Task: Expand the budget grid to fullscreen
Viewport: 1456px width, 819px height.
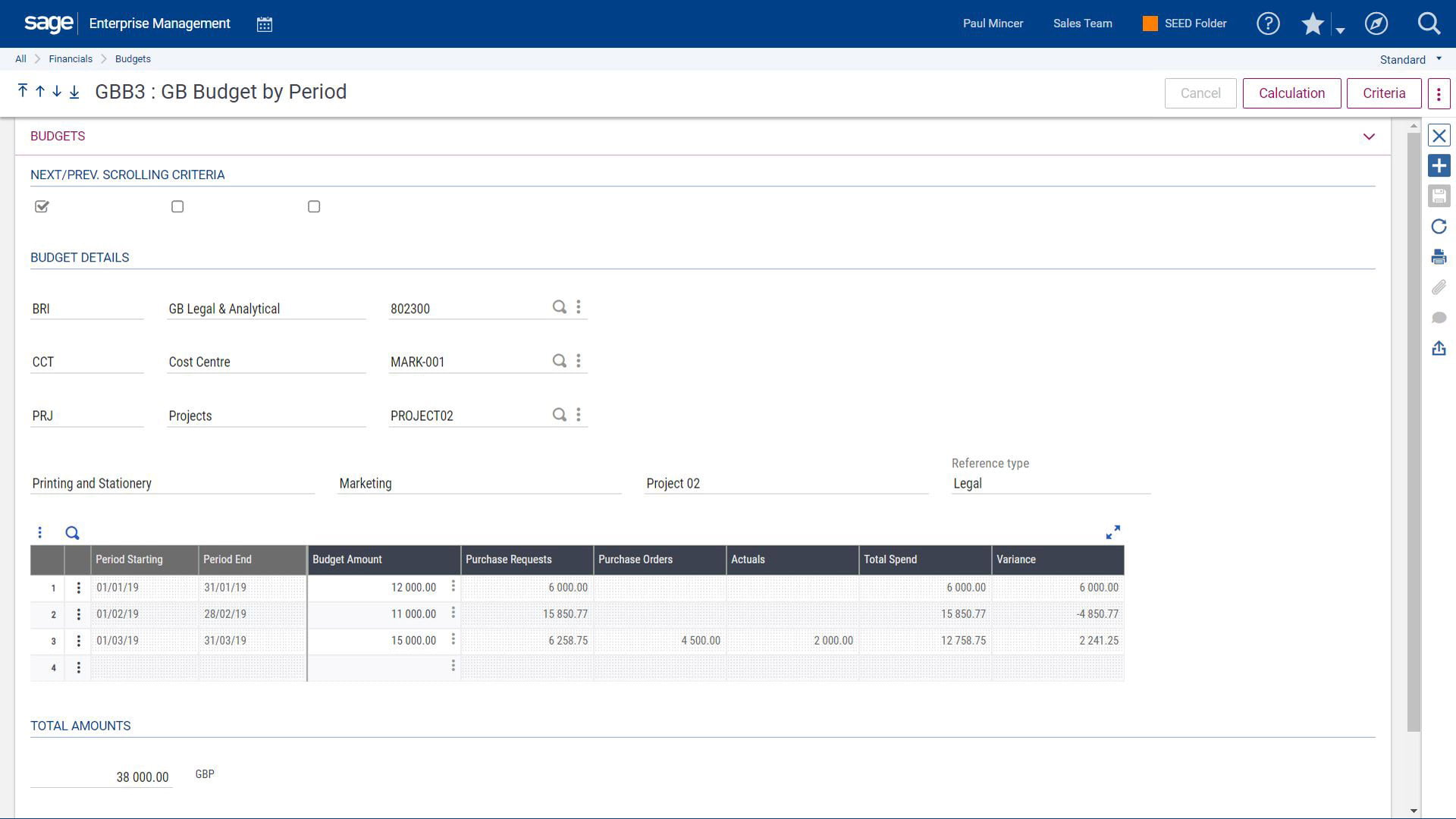Action: (x=1112, y=532)
